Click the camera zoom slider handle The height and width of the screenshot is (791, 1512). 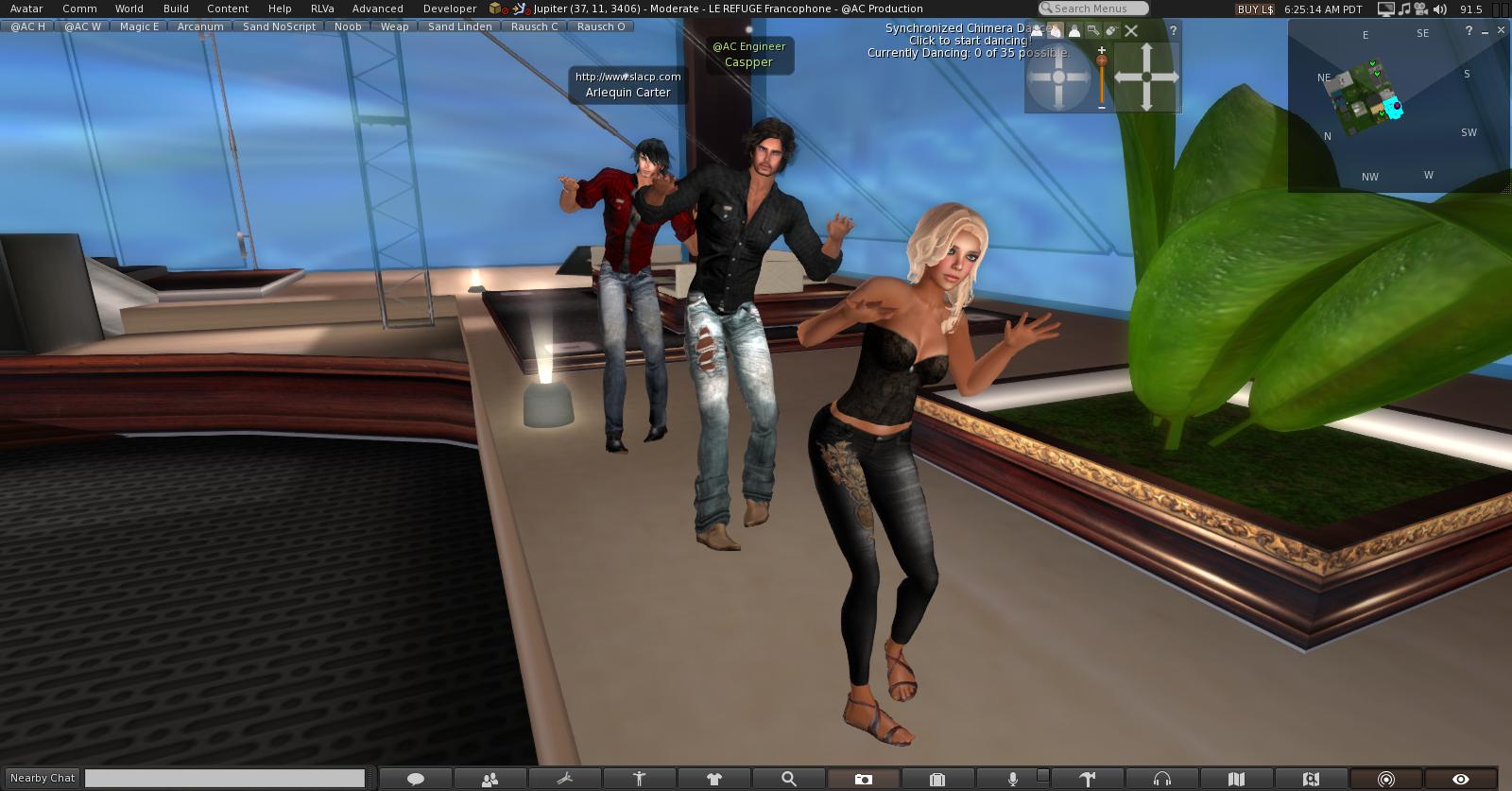[x=1101, y=60]
